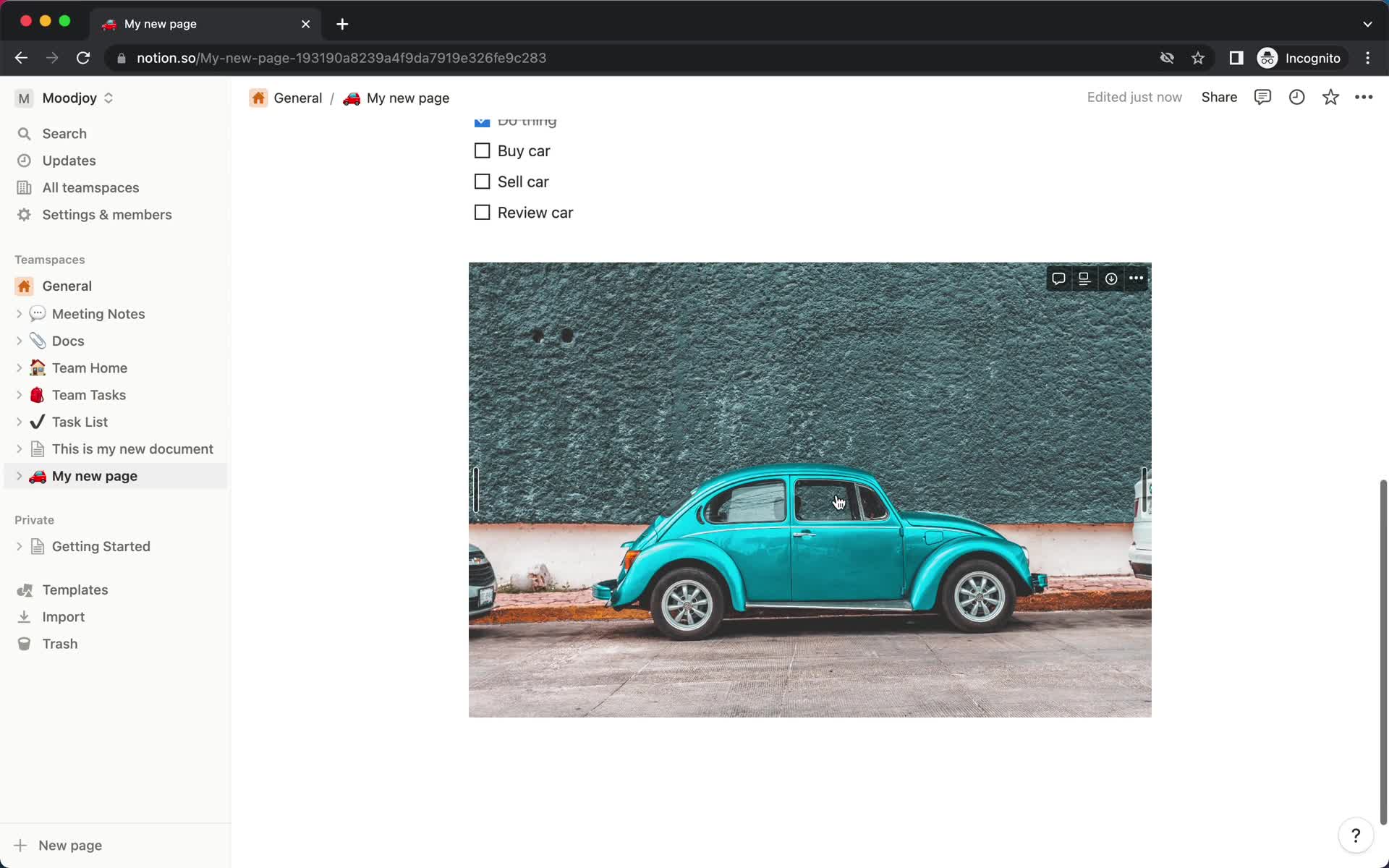
Task: Click the car image thumbnail
Action: tap(810, 489)
